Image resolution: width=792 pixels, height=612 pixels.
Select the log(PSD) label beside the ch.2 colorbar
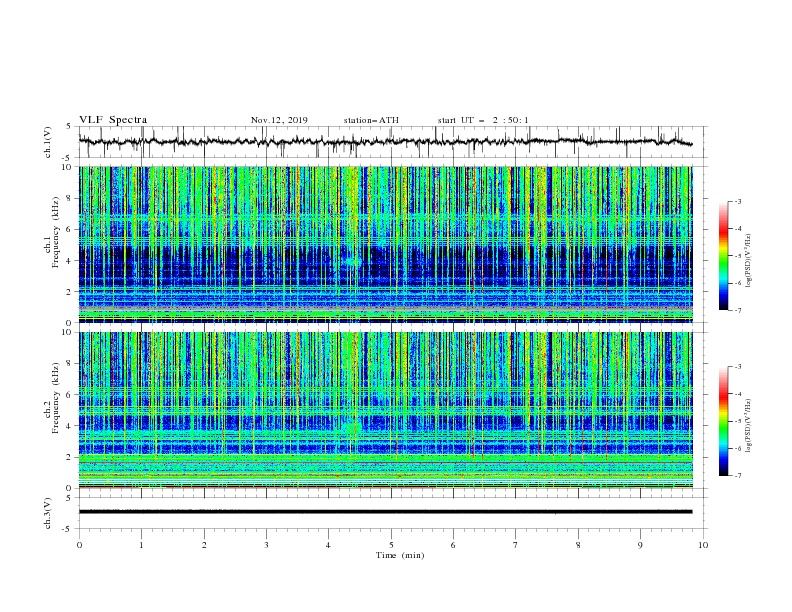[x=749, y=426]
